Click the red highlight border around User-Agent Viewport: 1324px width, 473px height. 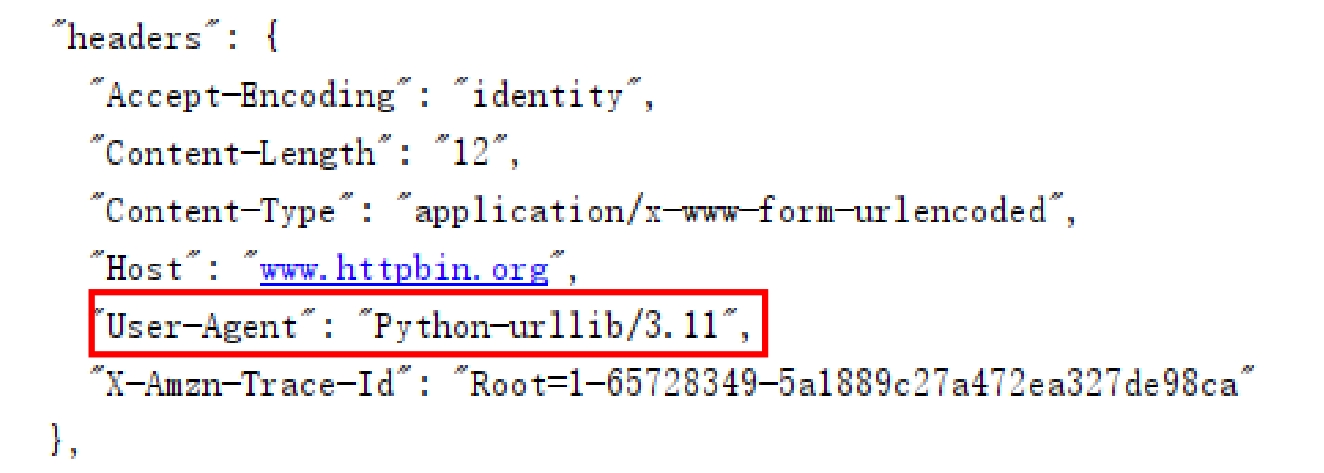[x=428, y=292]
